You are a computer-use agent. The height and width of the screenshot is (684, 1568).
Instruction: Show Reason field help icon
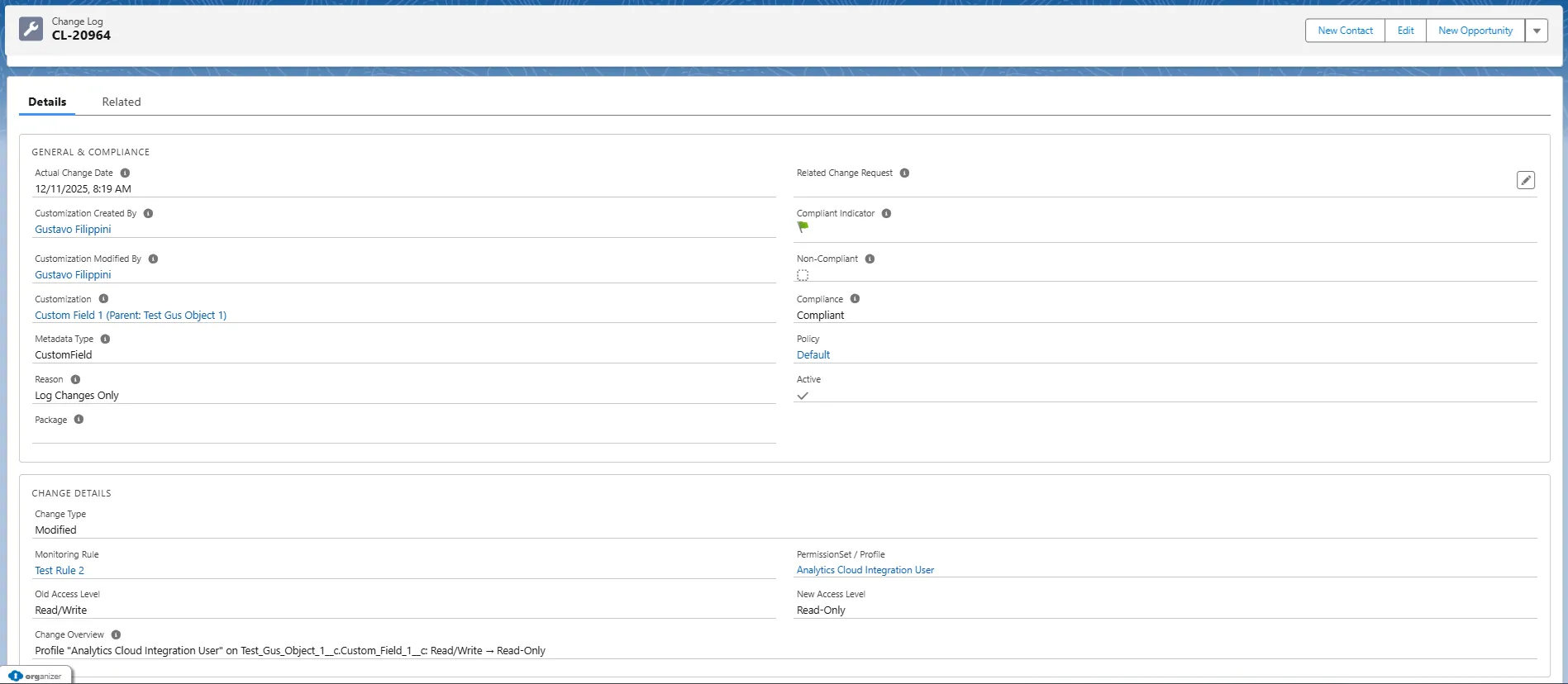coord(75,379)
